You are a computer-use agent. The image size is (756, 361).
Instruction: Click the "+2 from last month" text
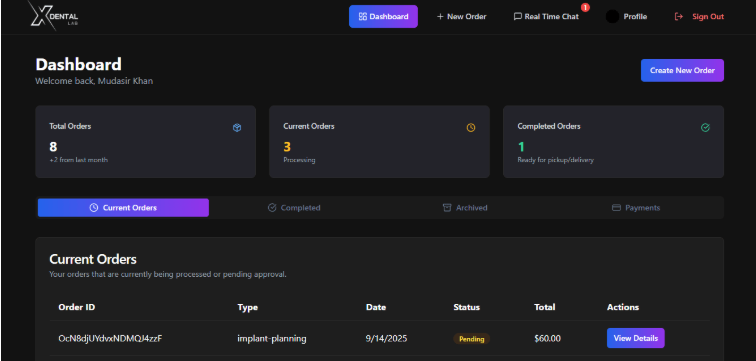click(79, 160)
